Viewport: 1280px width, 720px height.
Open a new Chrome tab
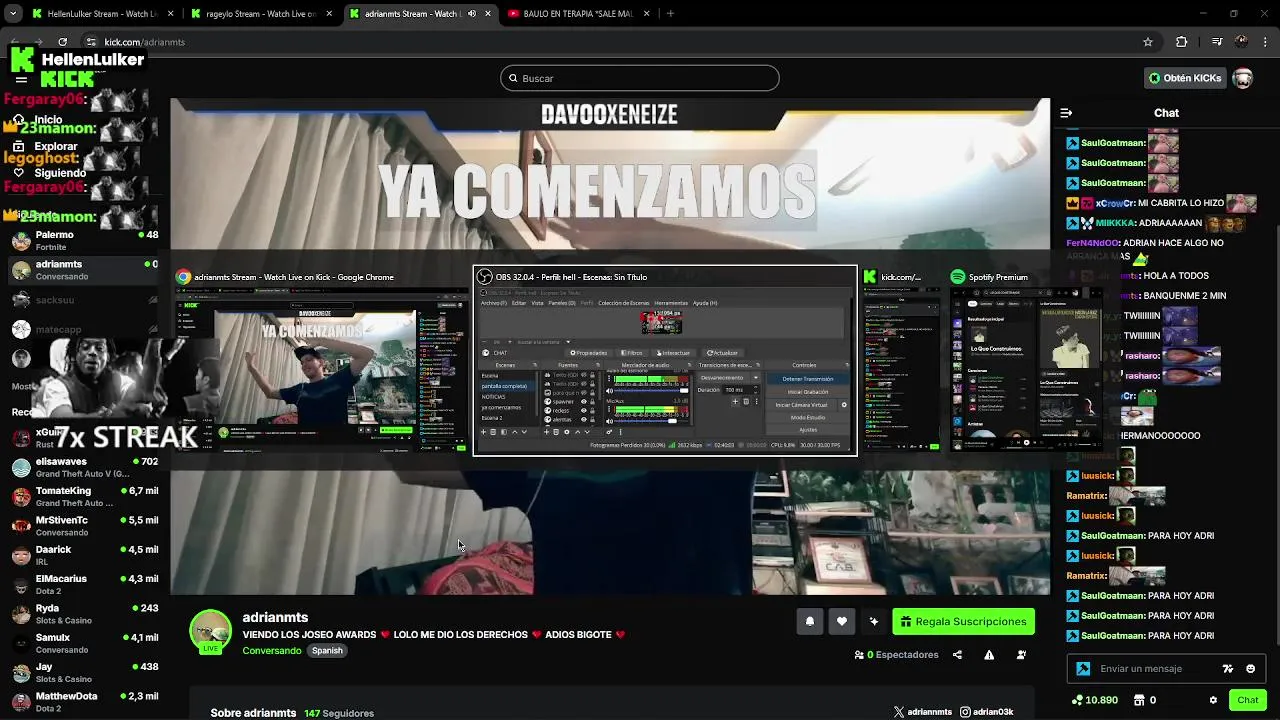[x=670, y=14]
